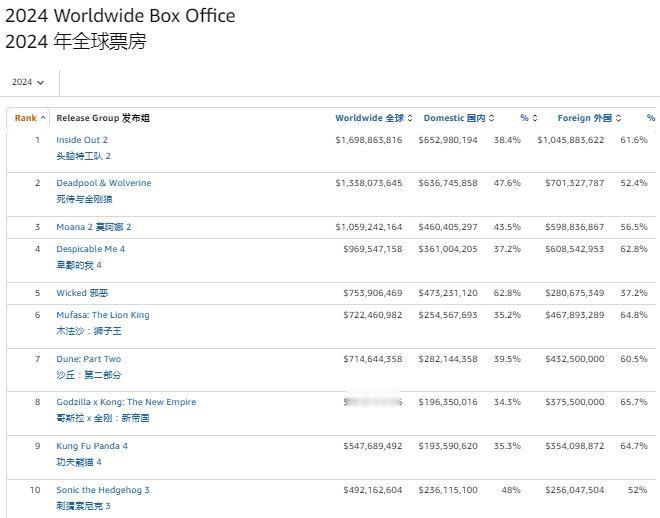Open the Deadpool & Wolverine link
Viewport: 660px width, 518px height.
[104, 183]
